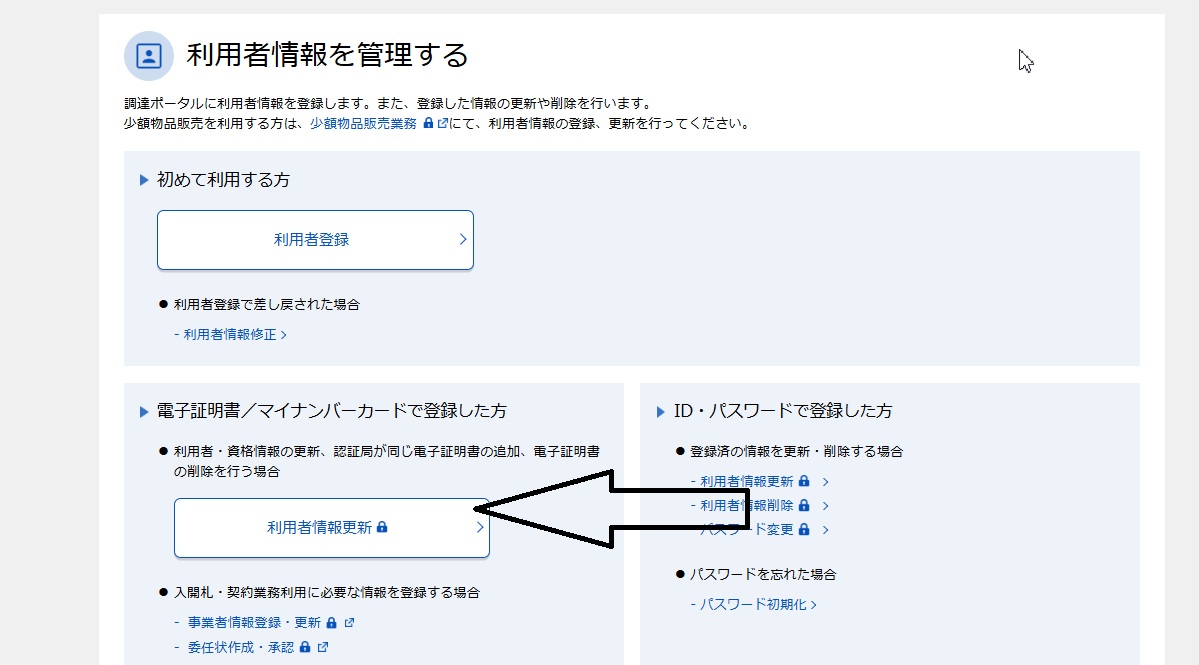This screenshot has width=1199, height=665.
Task: Click the lock icon next to 少額物品販売業務
Action: click(428, 124)
